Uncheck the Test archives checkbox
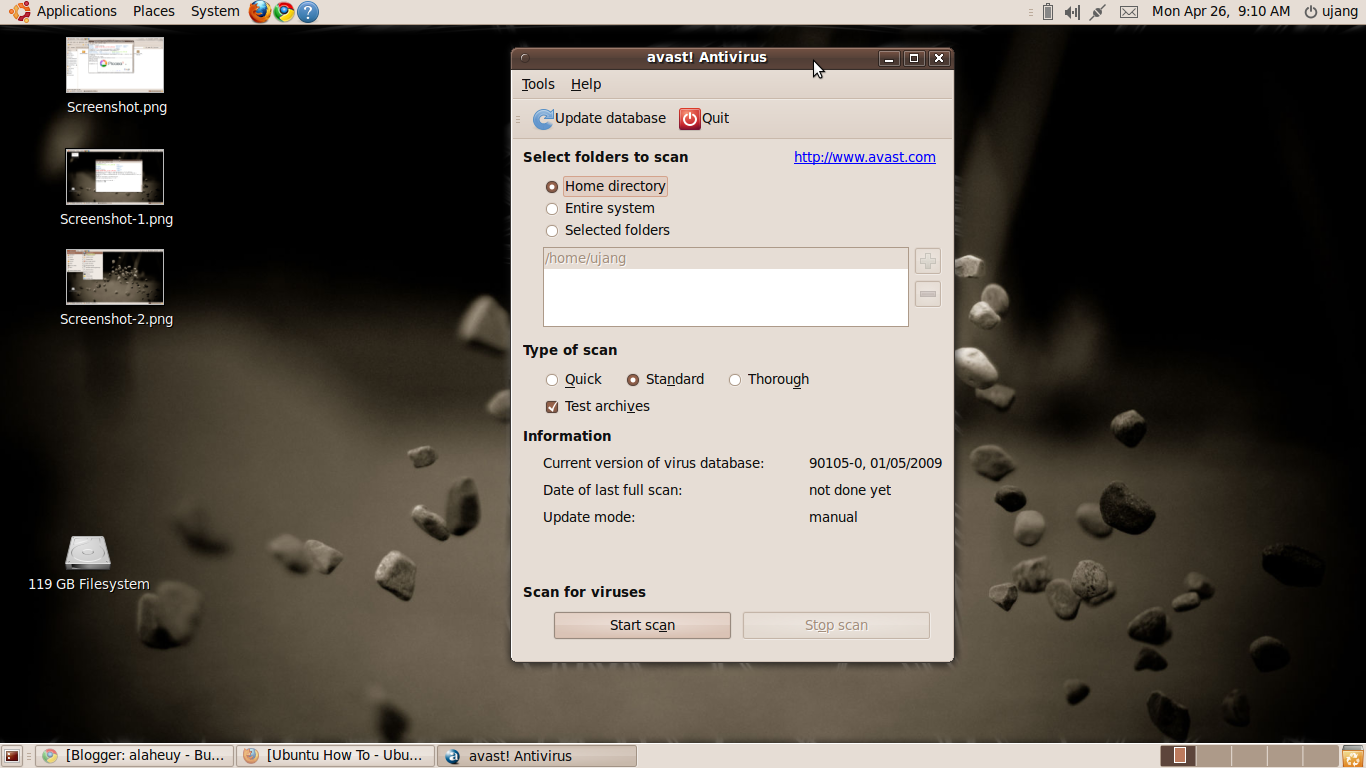 (x=551, y=406)
